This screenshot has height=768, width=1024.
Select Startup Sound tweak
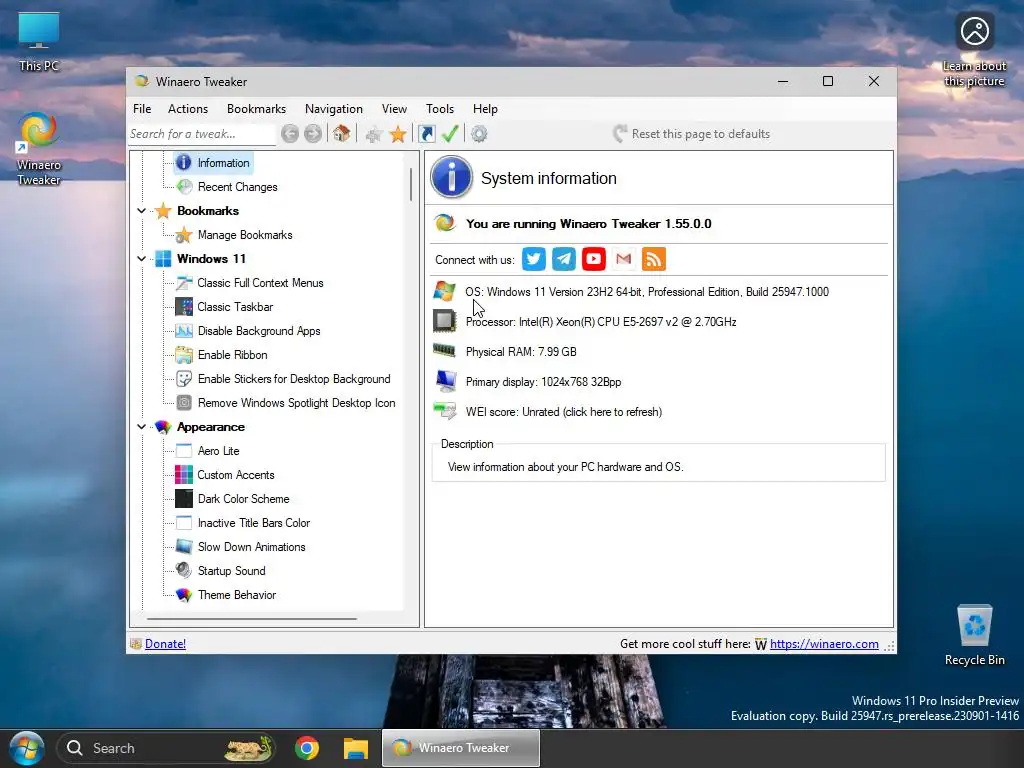tap(221, 571)
